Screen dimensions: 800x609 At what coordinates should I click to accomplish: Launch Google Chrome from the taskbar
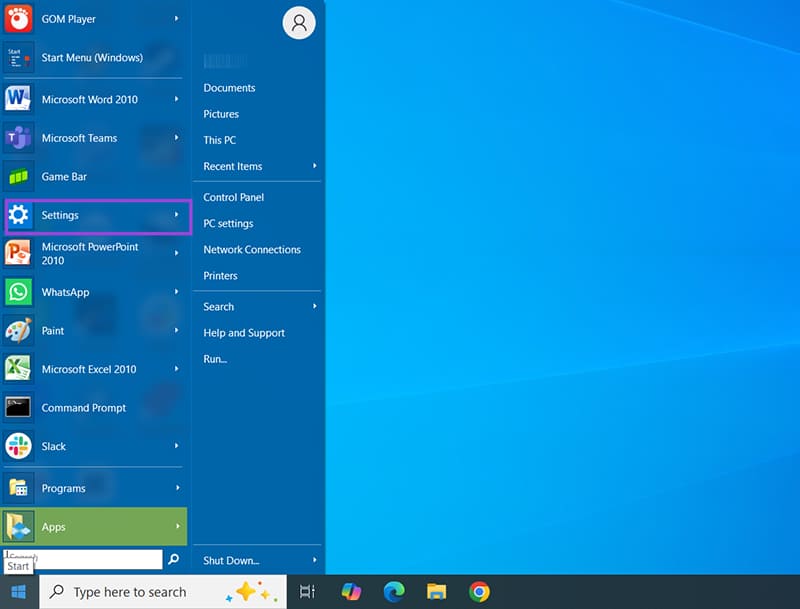(479, 592)
